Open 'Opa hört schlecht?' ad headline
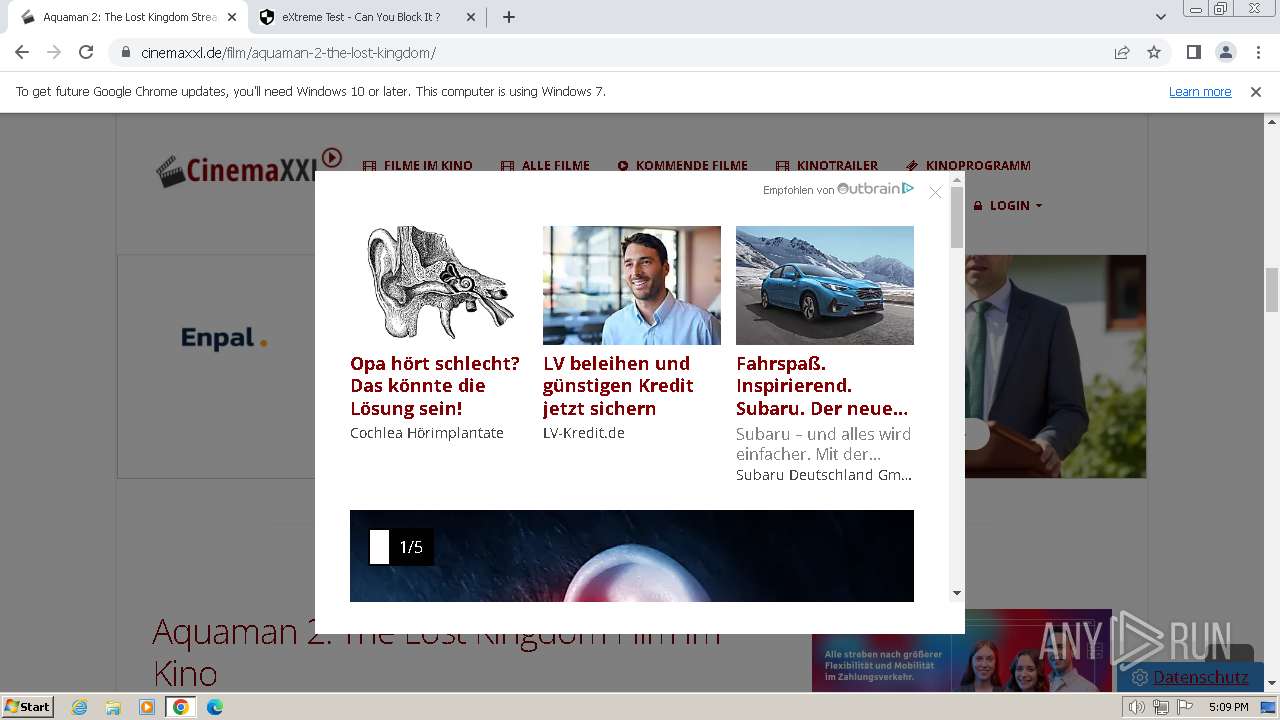This screenshot has height=720, width=1280. click(435, 386)
